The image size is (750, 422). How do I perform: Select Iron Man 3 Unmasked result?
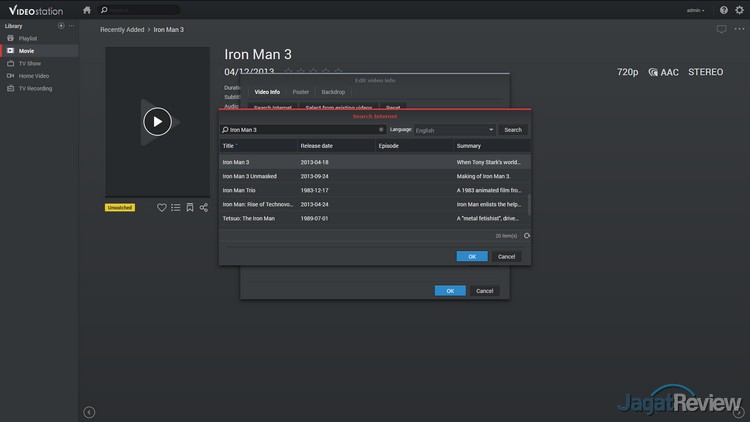374,176
